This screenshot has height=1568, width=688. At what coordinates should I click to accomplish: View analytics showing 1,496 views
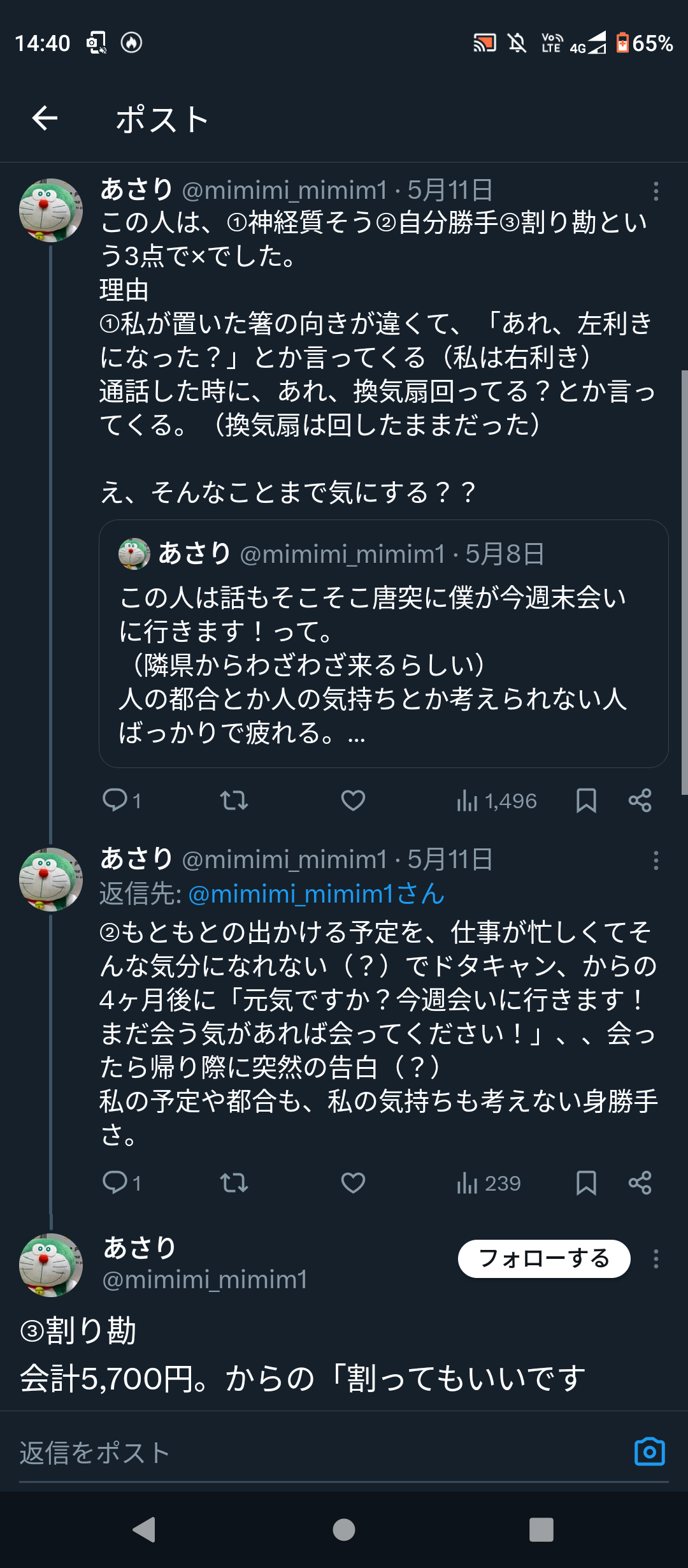click(497, 801)
